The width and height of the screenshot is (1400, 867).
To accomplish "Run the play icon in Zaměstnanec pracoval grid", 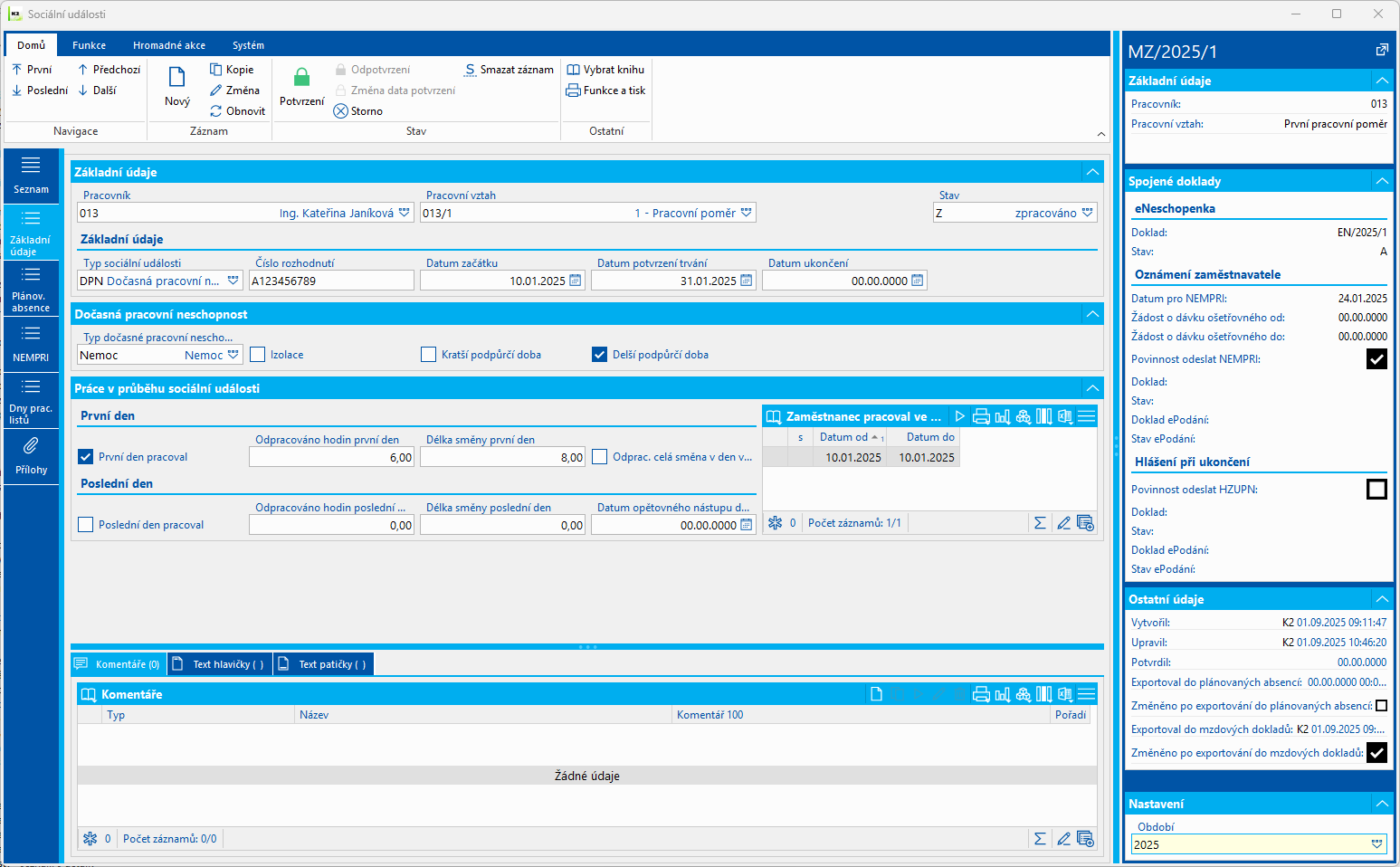I will 960,416.
